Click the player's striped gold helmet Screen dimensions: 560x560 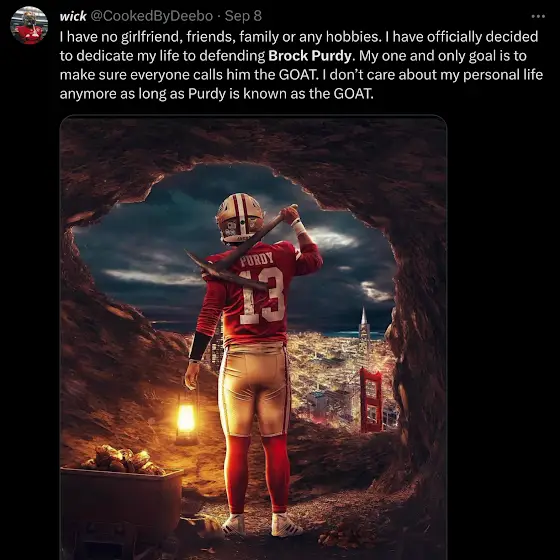point(240,217)
